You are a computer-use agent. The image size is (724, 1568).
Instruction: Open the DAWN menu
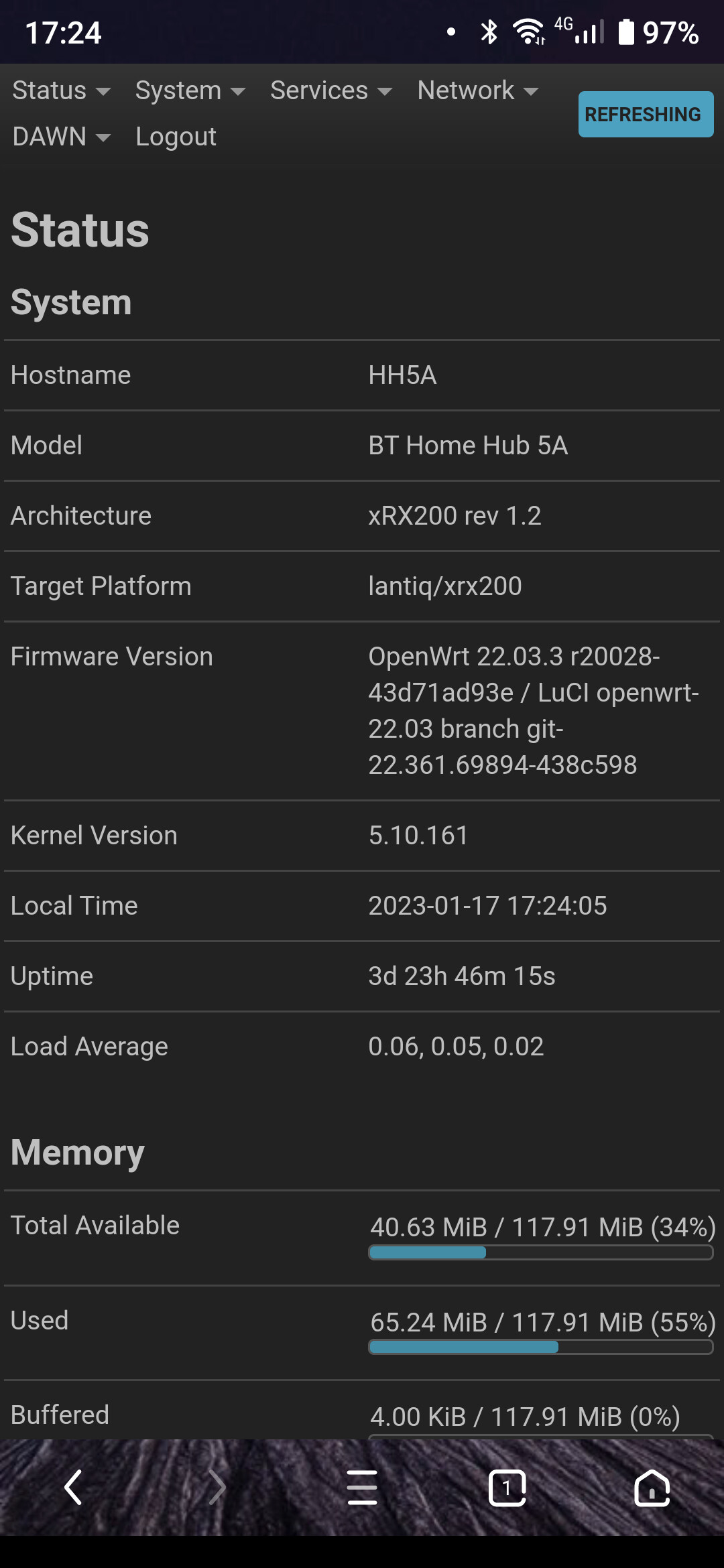tap(62, 137)
